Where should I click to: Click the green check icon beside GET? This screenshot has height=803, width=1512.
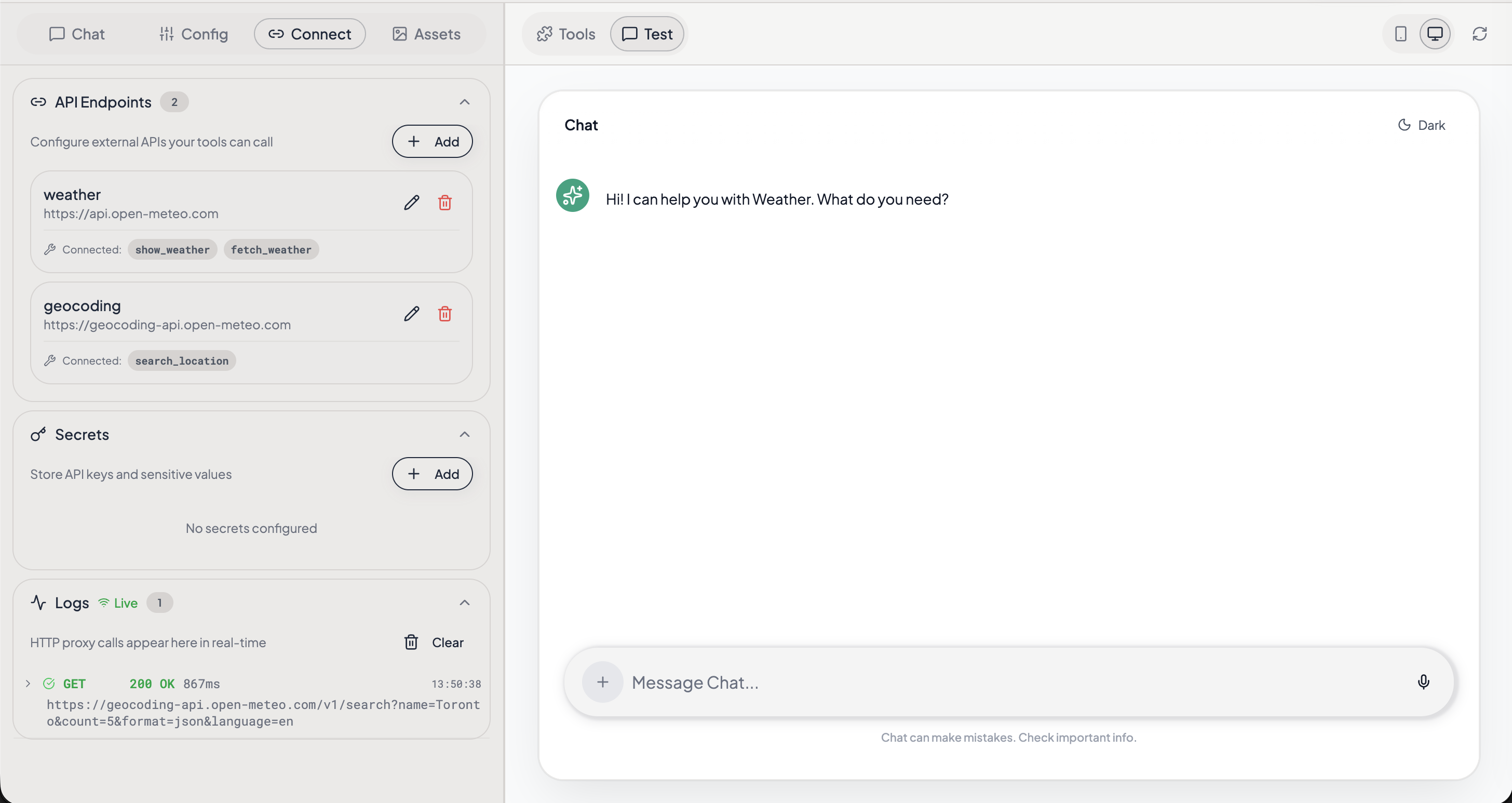49,683
